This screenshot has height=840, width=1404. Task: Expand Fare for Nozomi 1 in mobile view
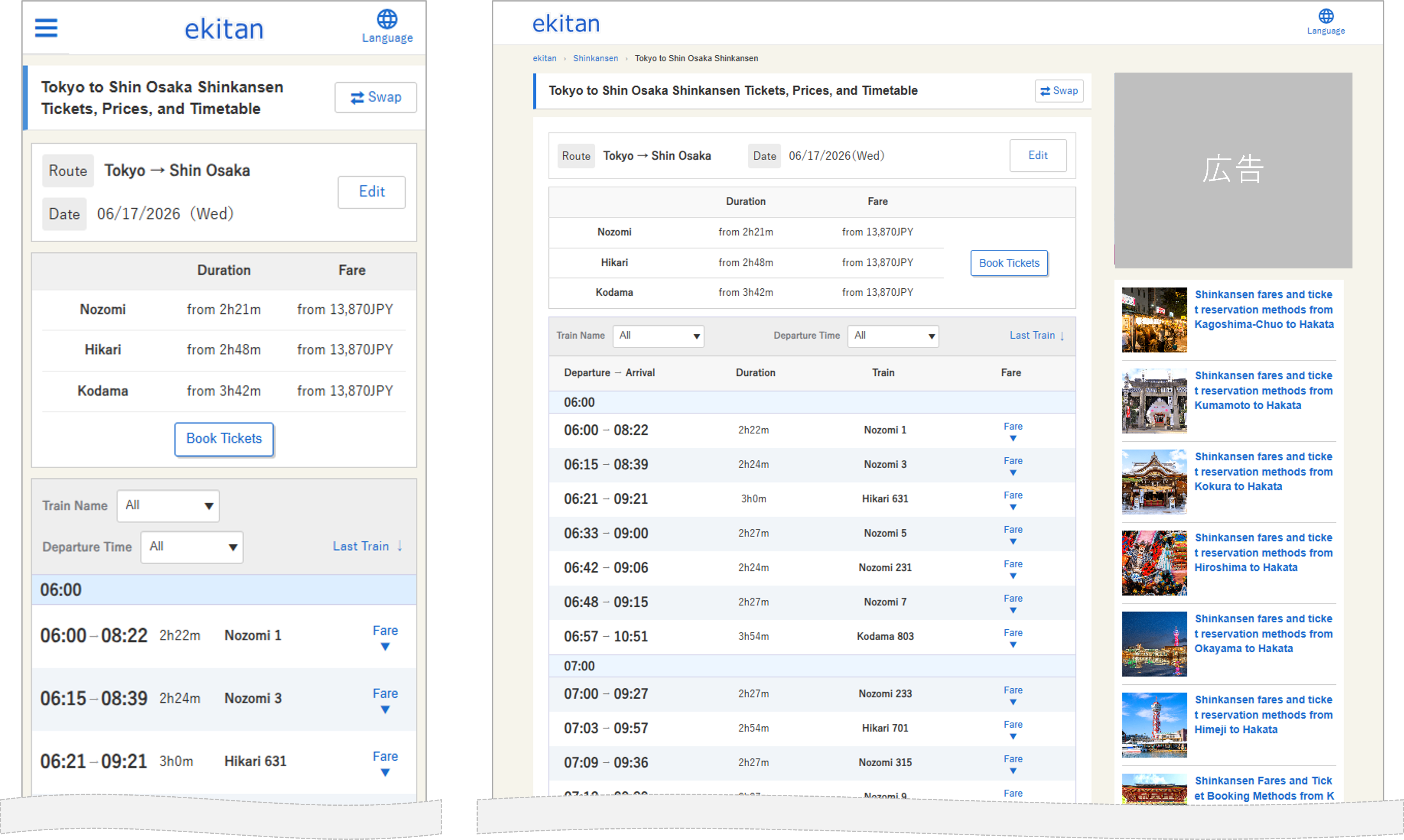click(385, 637)
